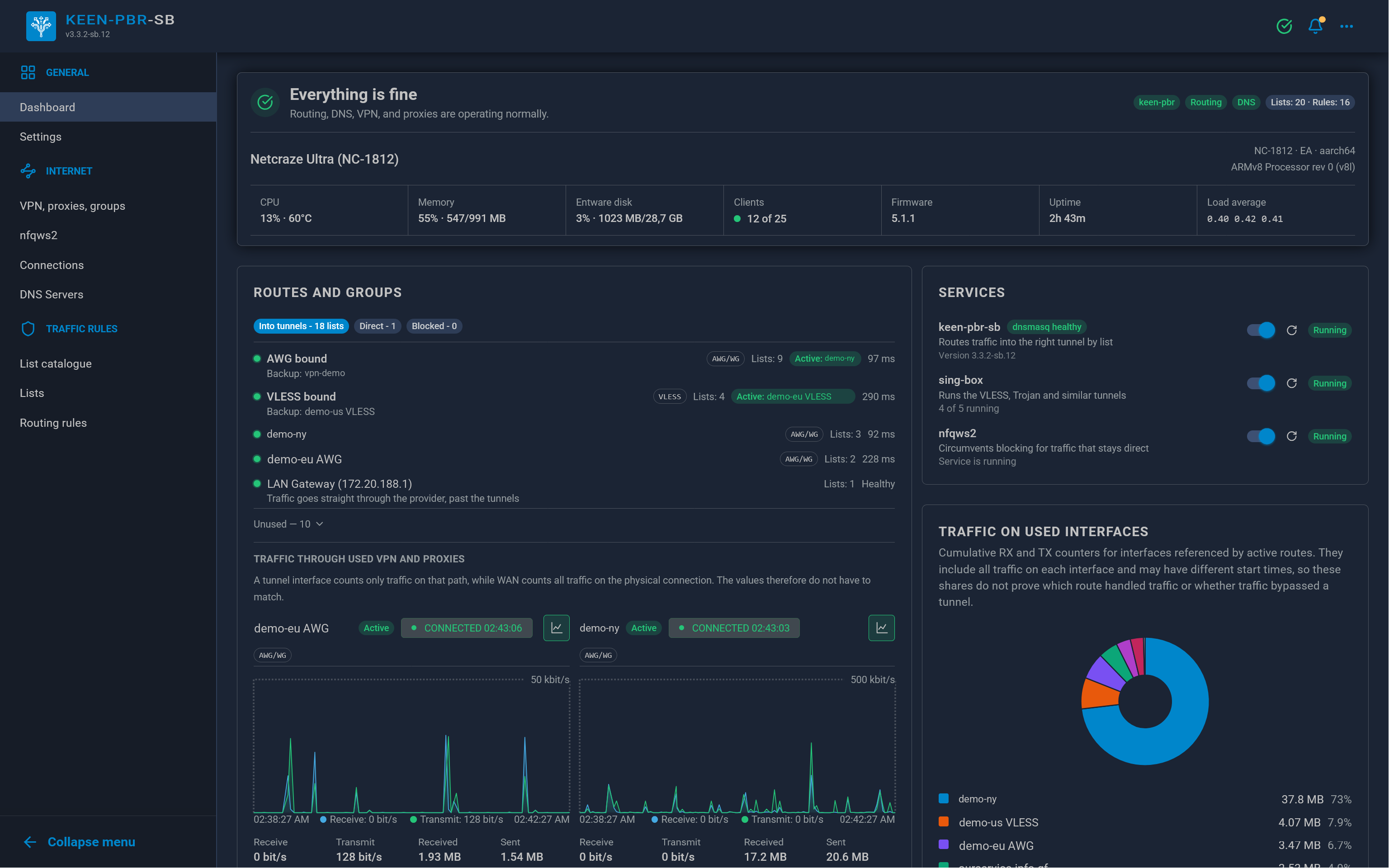Select the Direct - 1 tab

(378, 326)
